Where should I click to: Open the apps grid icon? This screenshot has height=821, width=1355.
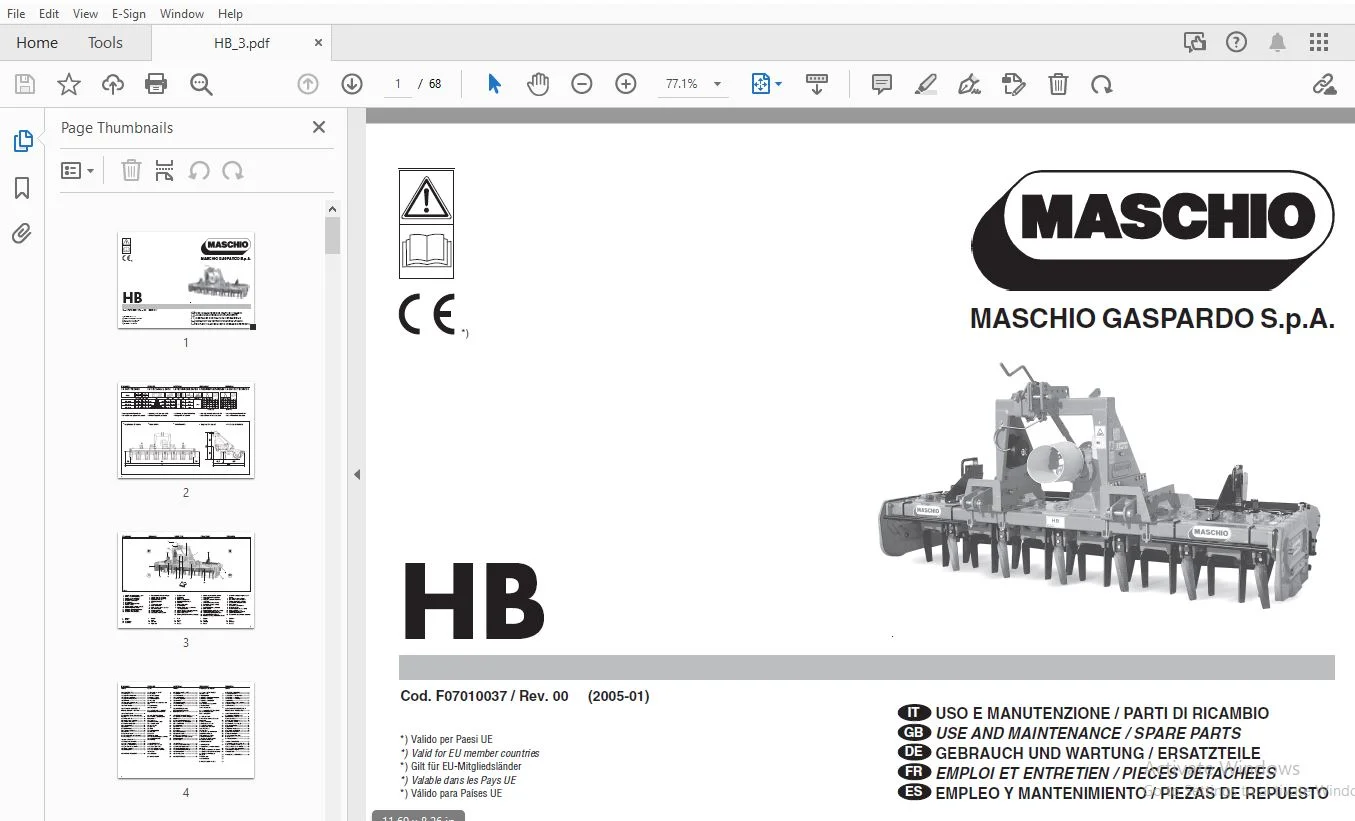pyautogui.click(x=1319, y=42)
